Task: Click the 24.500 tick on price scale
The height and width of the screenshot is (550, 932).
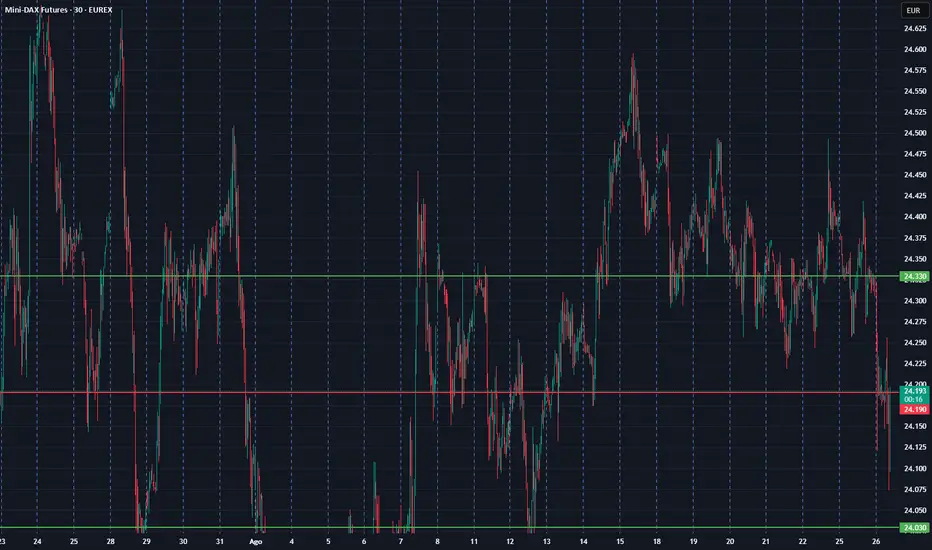Action: [913, 133]
